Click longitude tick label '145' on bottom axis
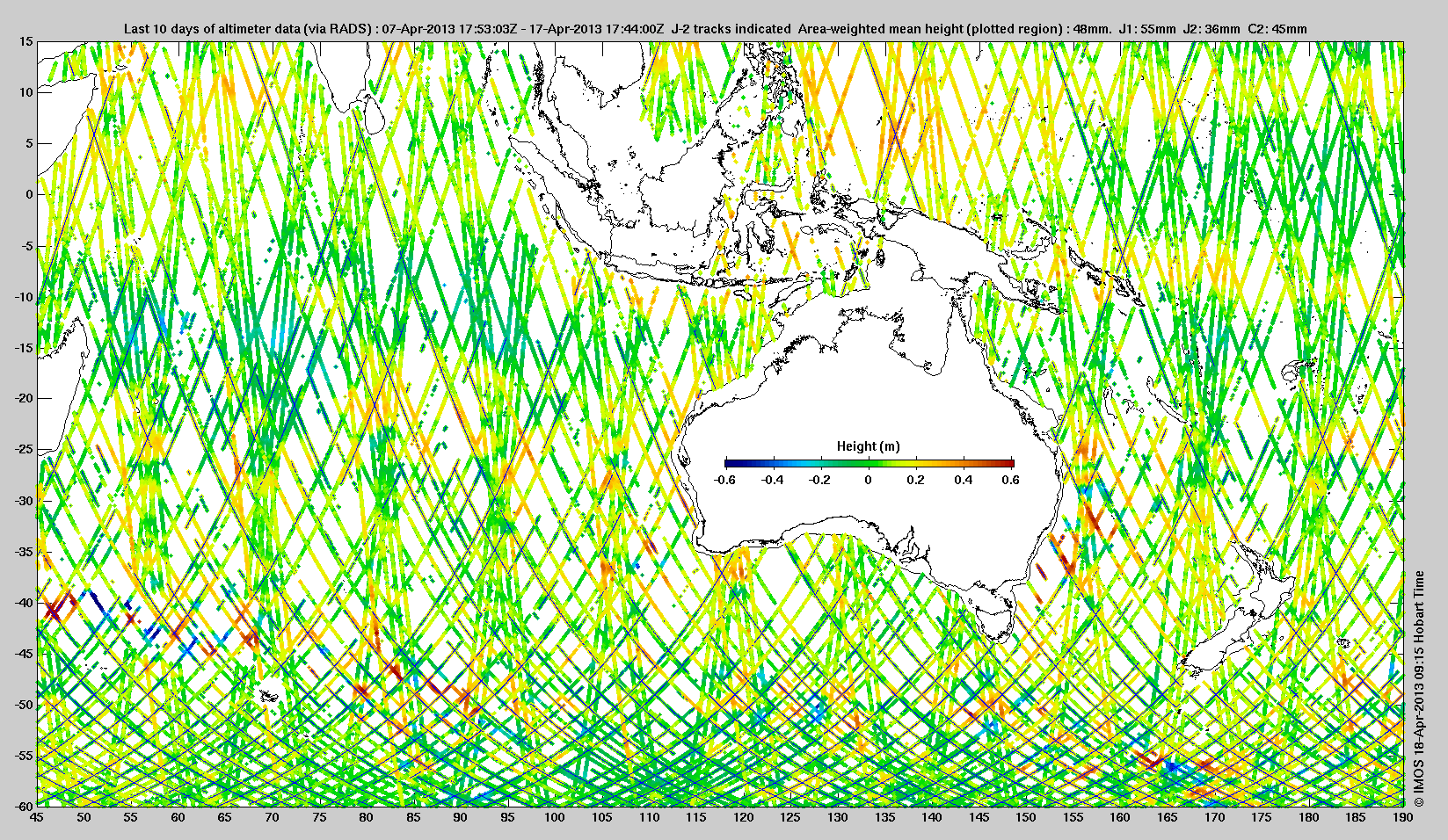The image size is (1448, 840). 979,818
